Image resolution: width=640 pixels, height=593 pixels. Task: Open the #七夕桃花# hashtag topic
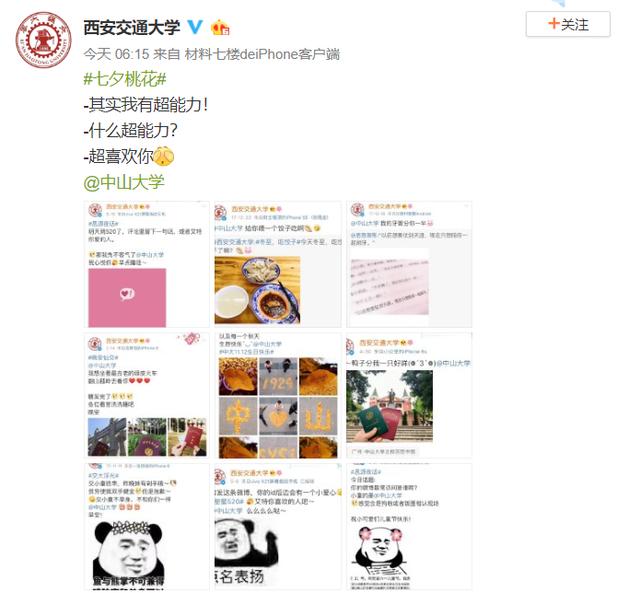[125, 79]
